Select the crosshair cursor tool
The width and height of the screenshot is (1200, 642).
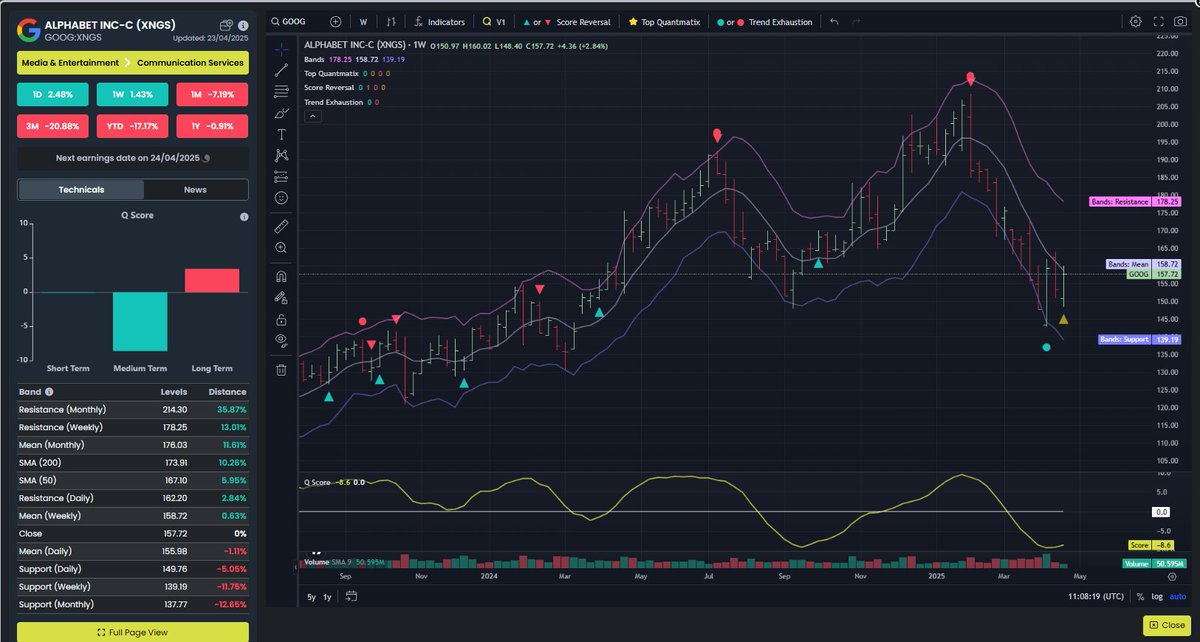(281, 47)
